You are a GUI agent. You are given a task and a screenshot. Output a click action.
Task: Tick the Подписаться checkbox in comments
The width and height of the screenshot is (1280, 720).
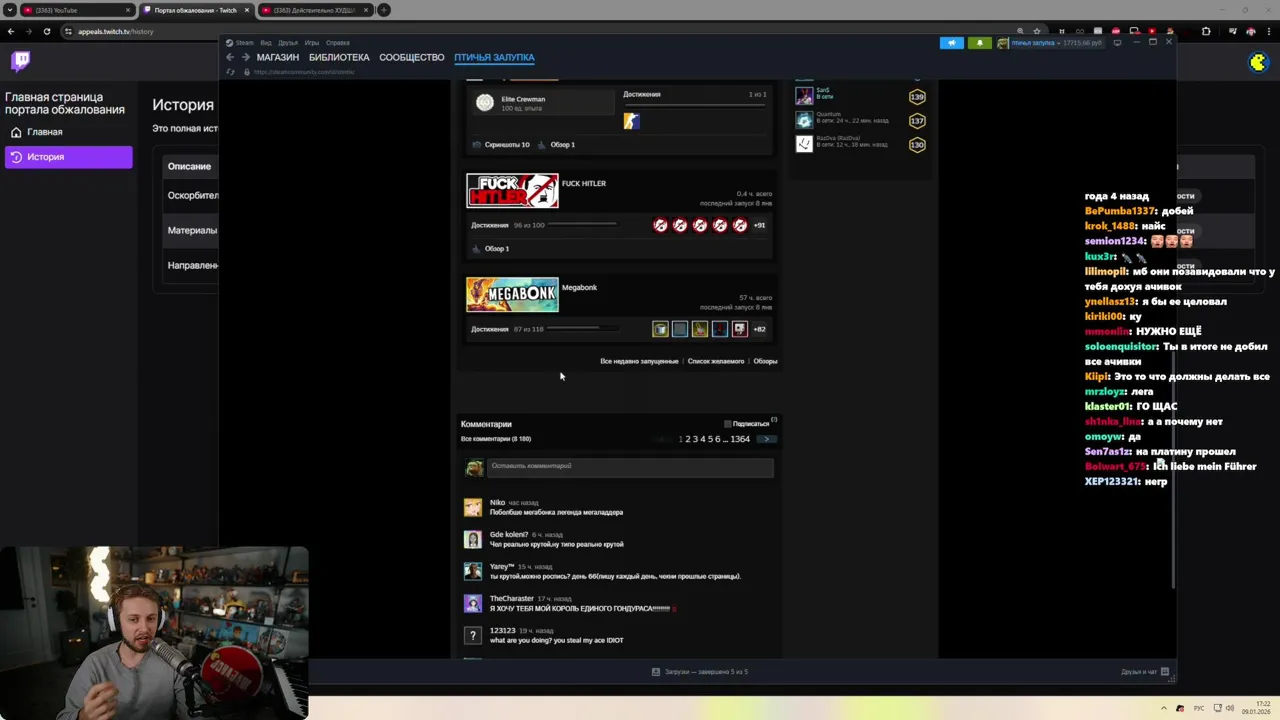[727, 424]
